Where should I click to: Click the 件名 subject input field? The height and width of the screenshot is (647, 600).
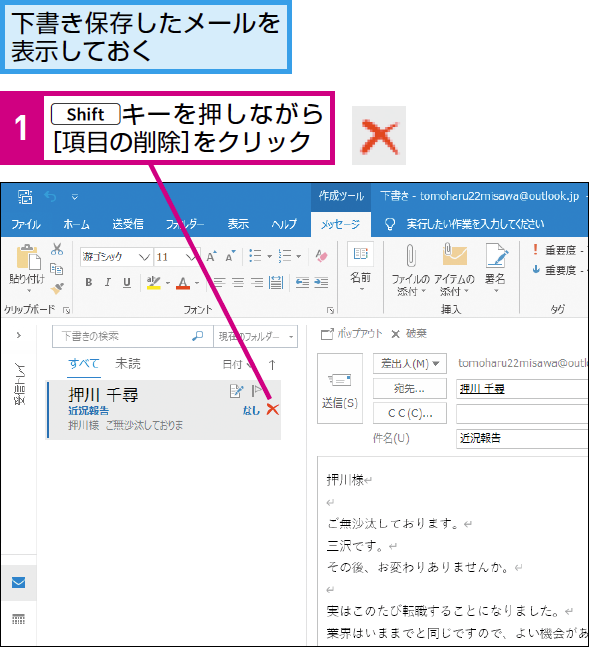tap(522, 438)
